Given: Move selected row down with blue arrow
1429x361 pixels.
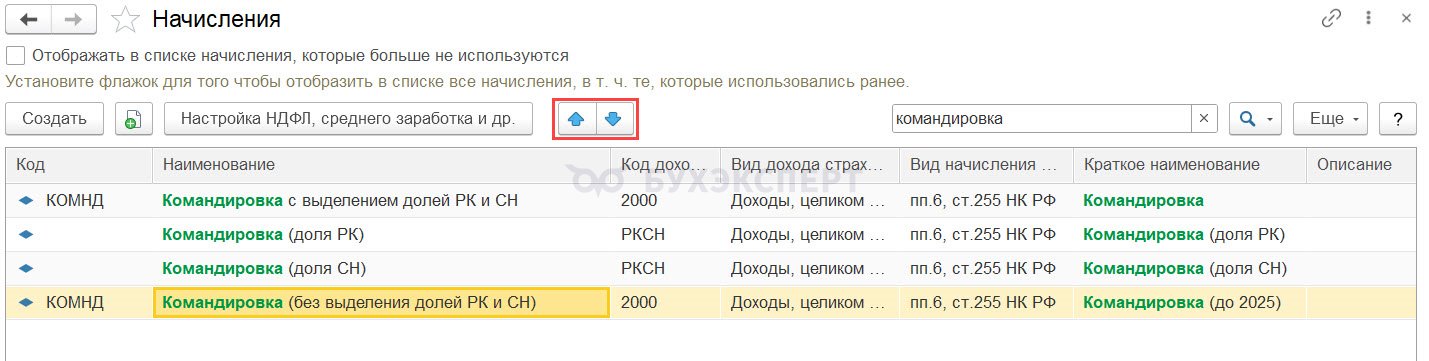Looking at the screenshot, I should 614,118.
